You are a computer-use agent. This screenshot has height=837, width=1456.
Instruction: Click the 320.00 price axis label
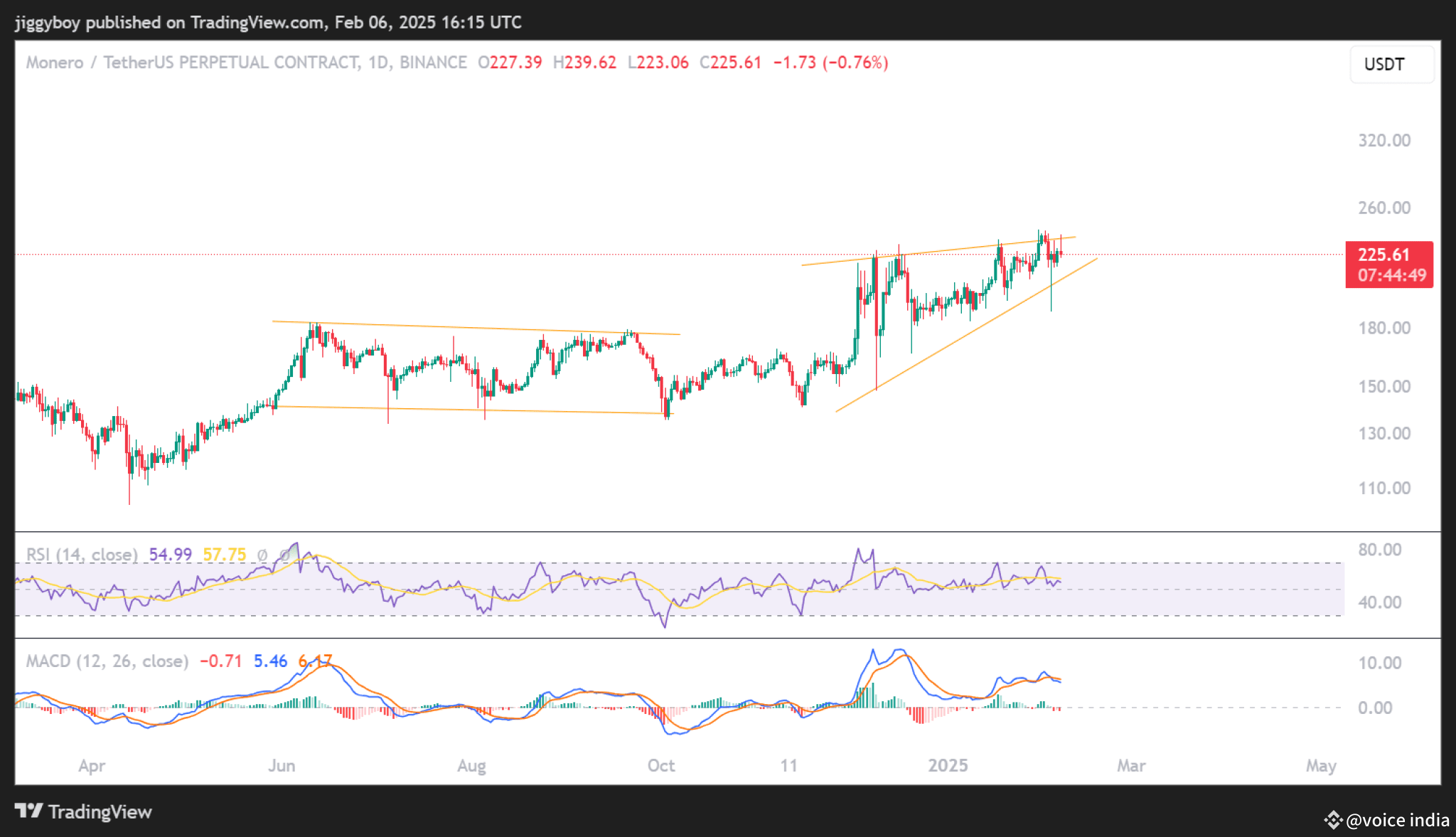point(1383,141)
